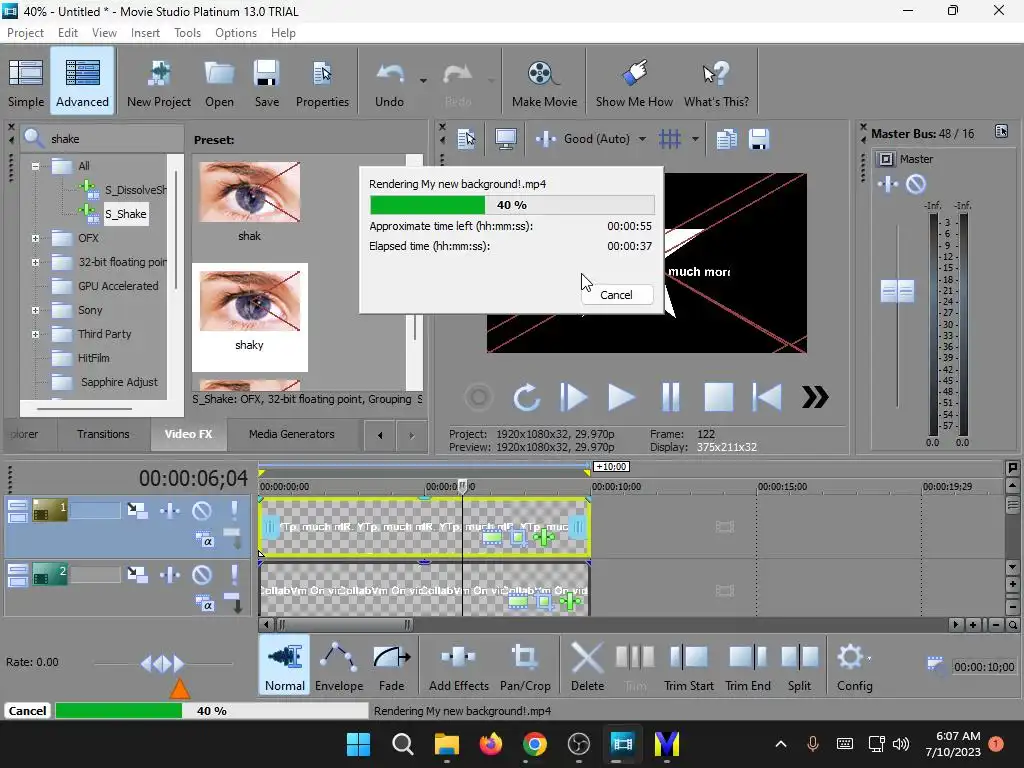Open the Tools menu
Image resolution: width=1024 pixels, height=768 pixels.
(187, 33)
